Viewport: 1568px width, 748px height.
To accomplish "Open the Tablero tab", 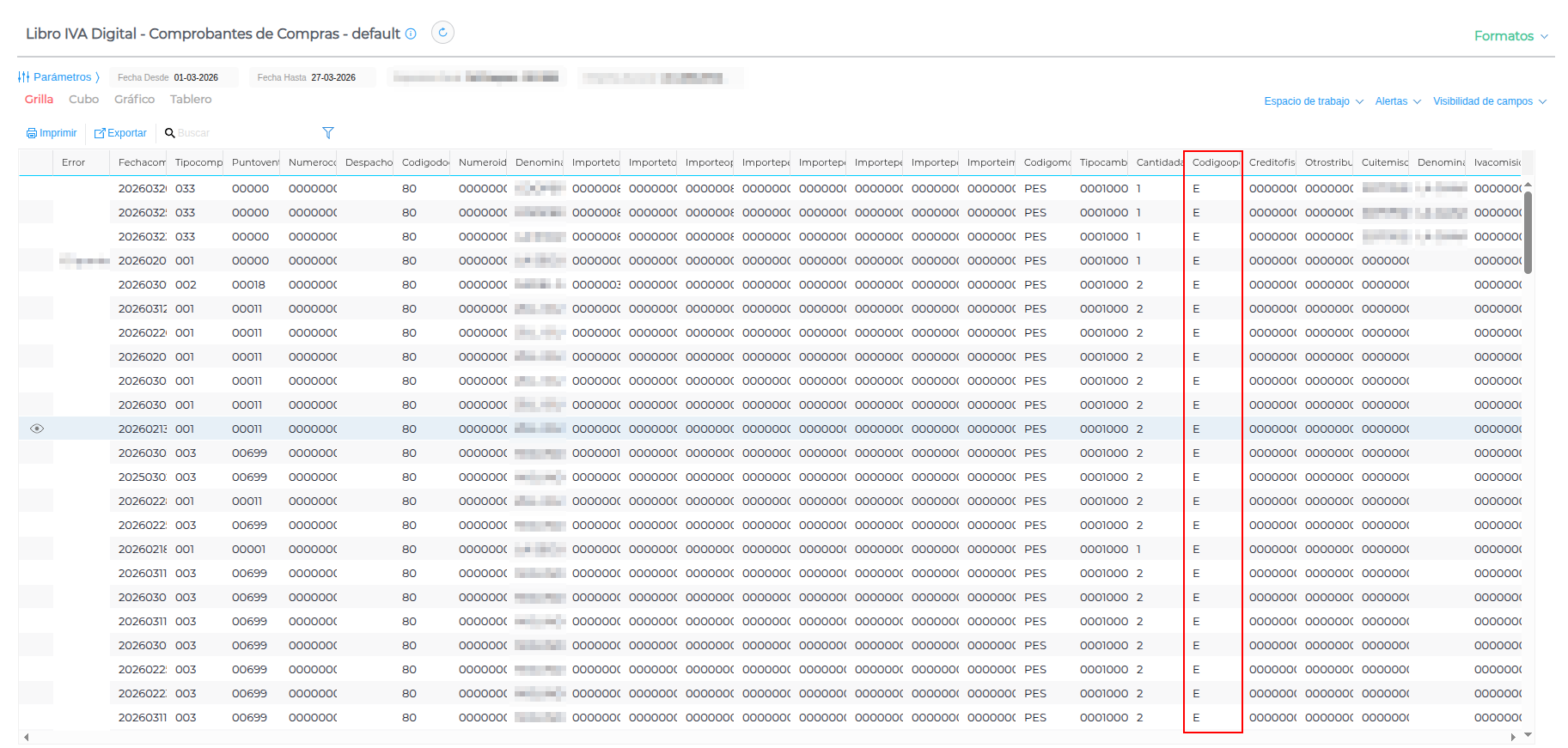I will point(191,100).
